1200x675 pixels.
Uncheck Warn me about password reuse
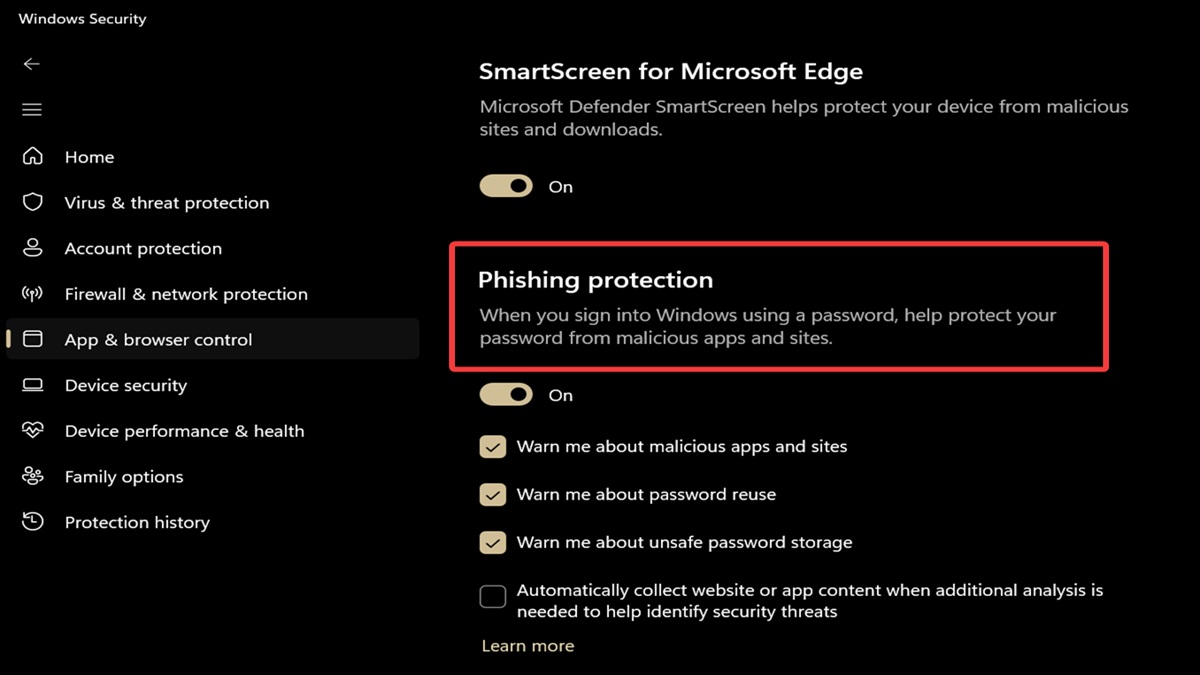click(493, 495)
